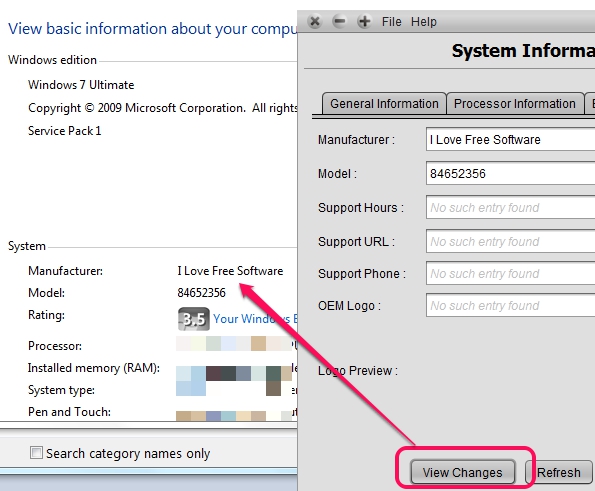Open the File menu
The image size is (595, 491).
[391, 22]
